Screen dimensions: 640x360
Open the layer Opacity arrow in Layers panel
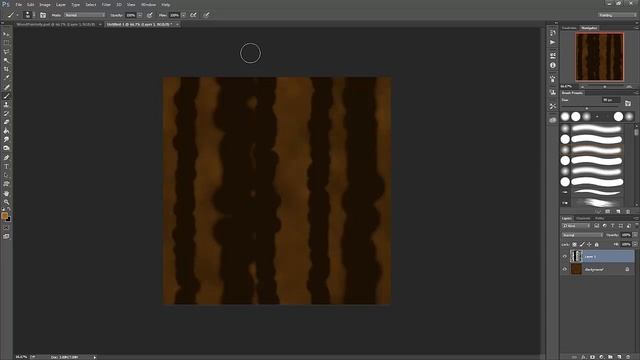635,235
